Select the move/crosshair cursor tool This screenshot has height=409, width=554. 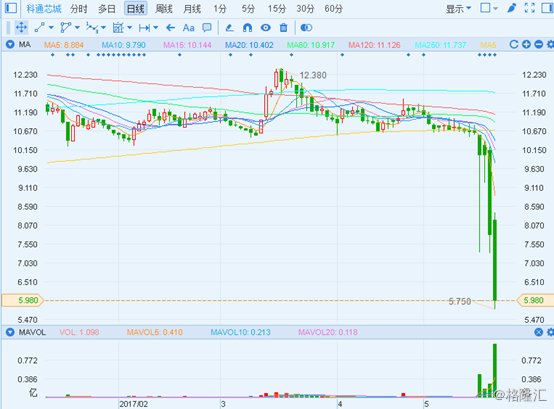click(x=21, y=28)
